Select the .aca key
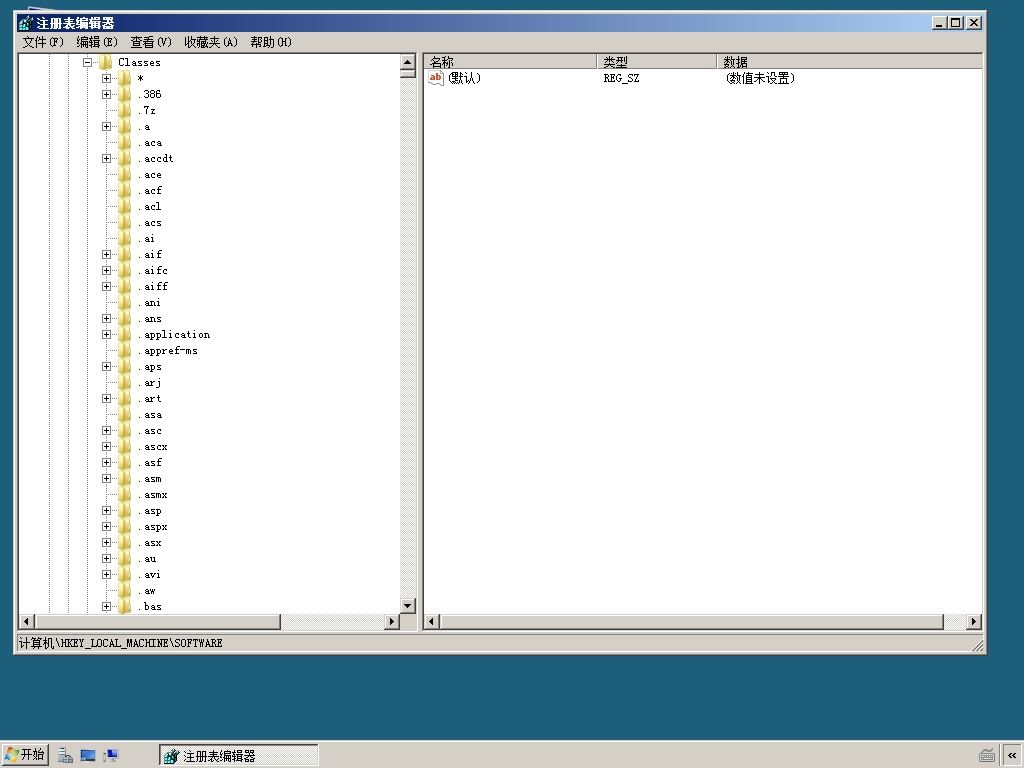The height and width of the screenshot is (768, 1024). 150,143
